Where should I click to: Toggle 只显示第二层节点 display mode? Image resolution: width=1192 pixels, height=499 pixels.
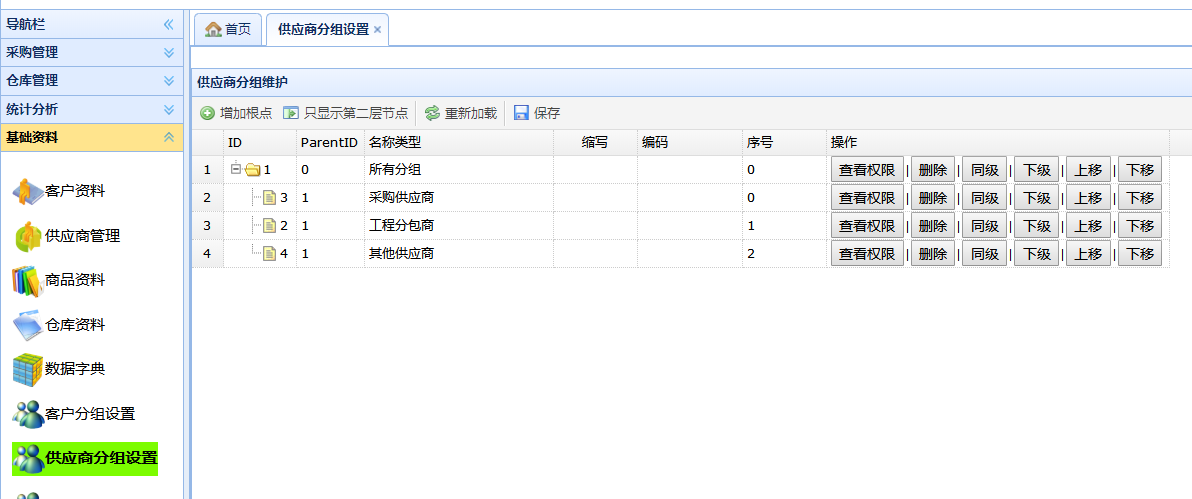(x=346, y=113)
